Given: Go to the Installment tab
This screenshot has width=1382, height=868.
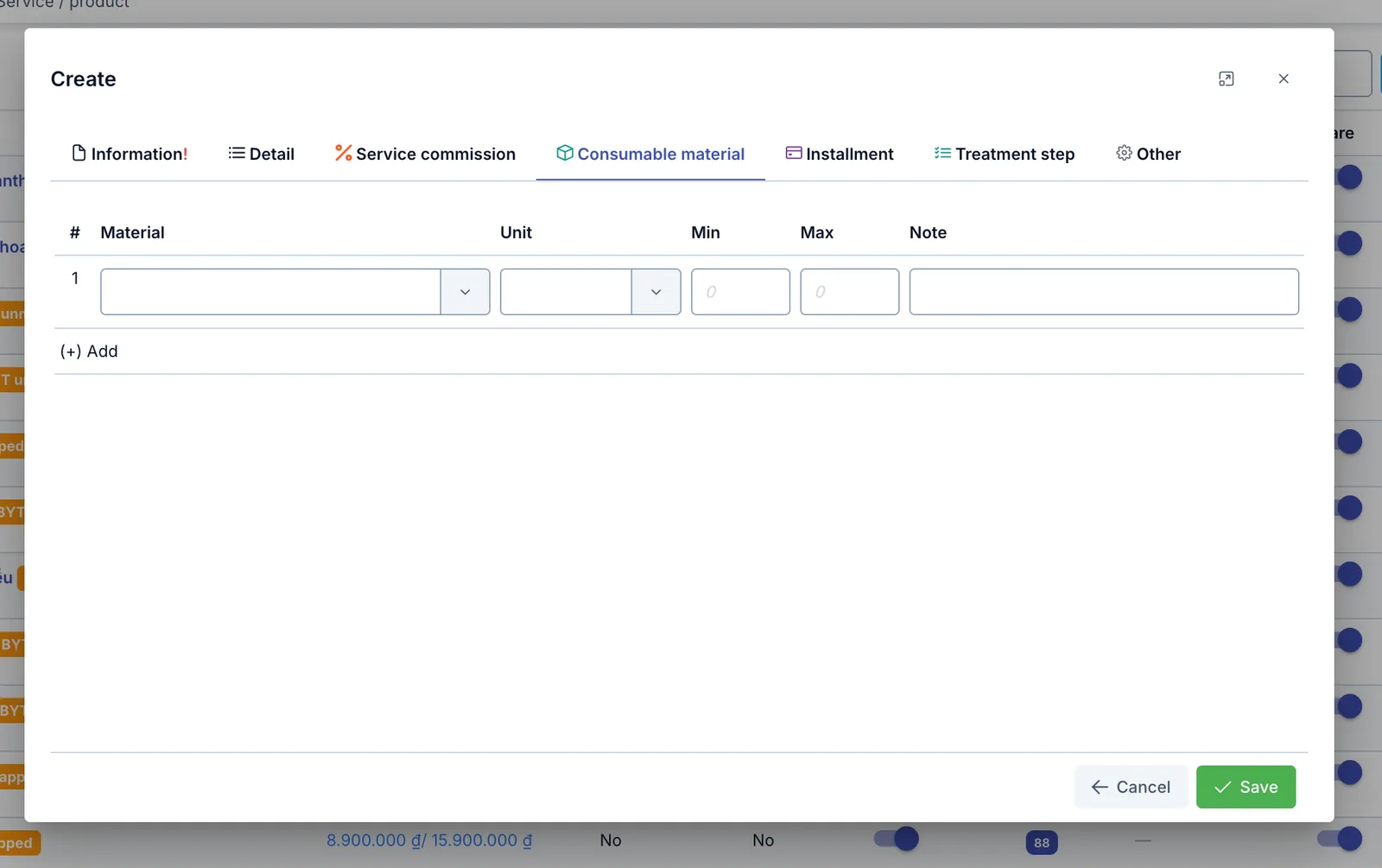Looking at the screenshot, I should tap(840, 154).
